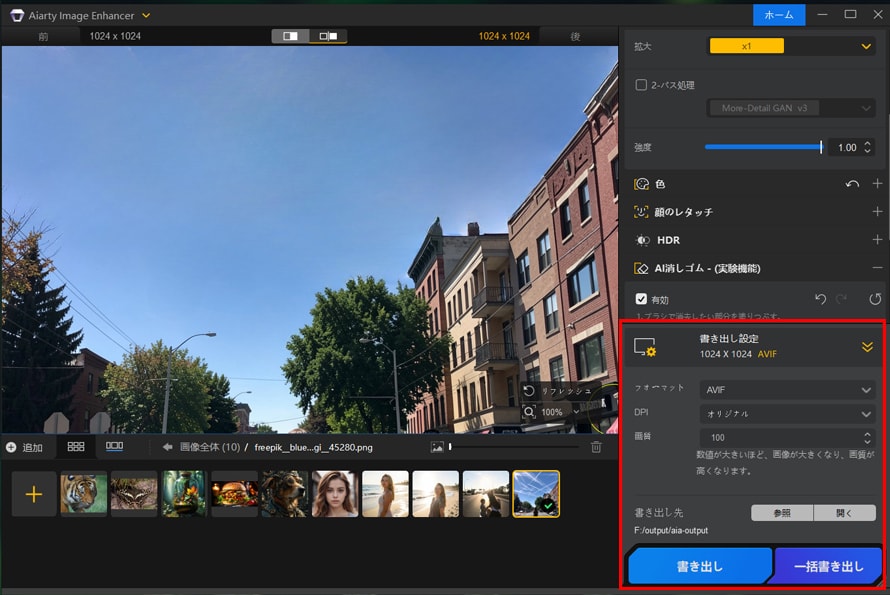The height and width of the screenshot is (595, 890).
Task: Click the zoom magnifier icon on the canvas
Action: [x=527, y=411]
